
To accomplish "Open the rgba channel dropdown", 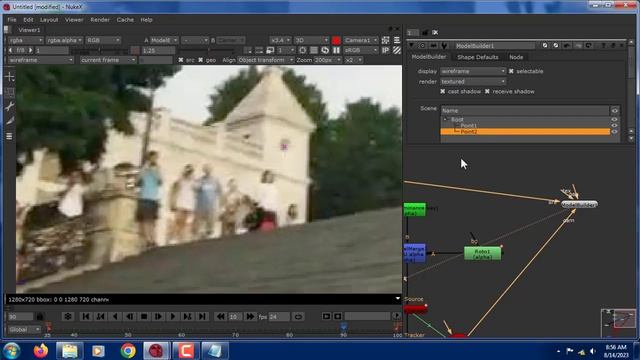I will [25, 40].
